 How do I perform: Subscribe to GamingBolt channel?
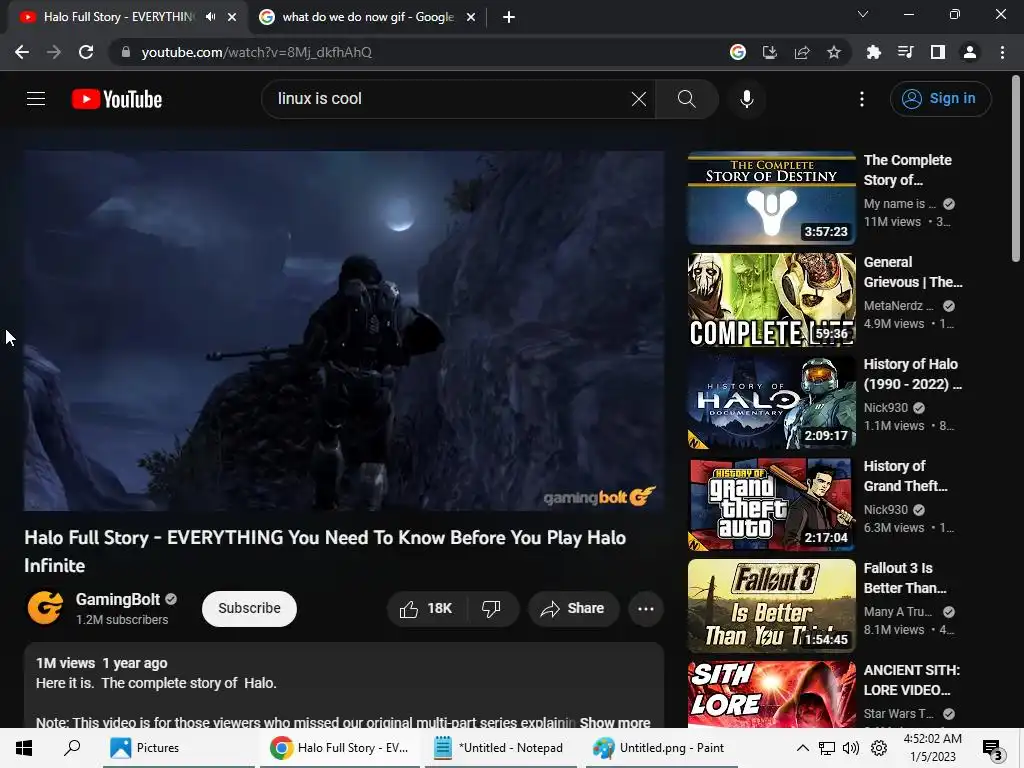[x=249, y=609]
